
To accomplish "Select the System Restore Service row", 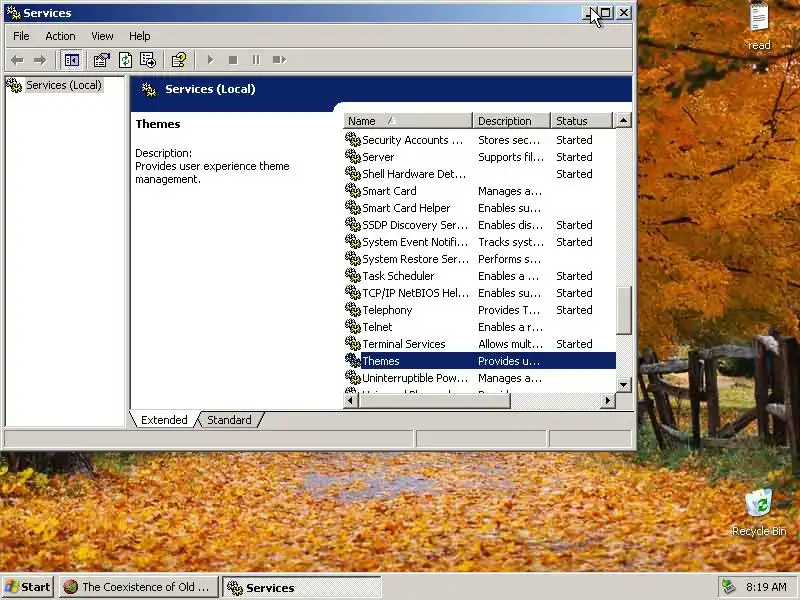I will 480,259.
